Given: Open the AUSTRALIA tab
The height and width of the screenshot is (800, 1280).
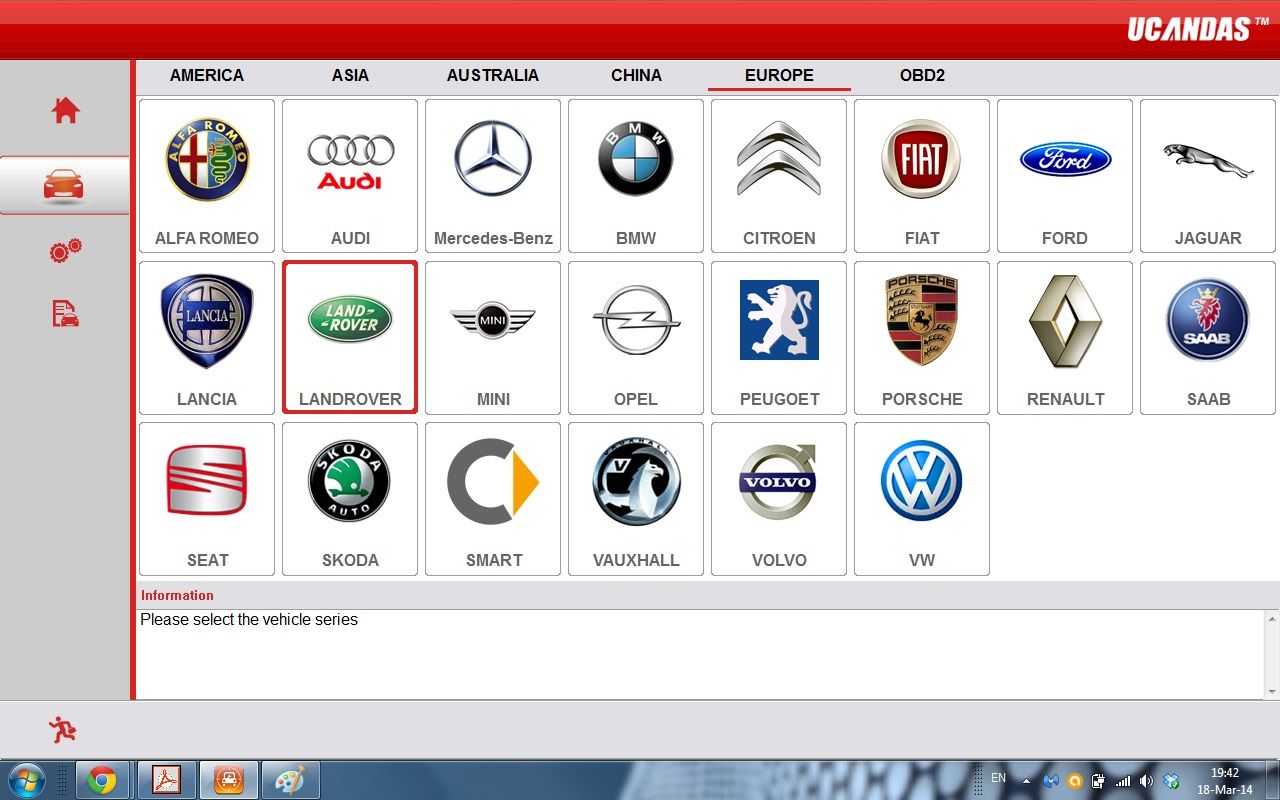Looking at the screenshot, I should [493, 75].
